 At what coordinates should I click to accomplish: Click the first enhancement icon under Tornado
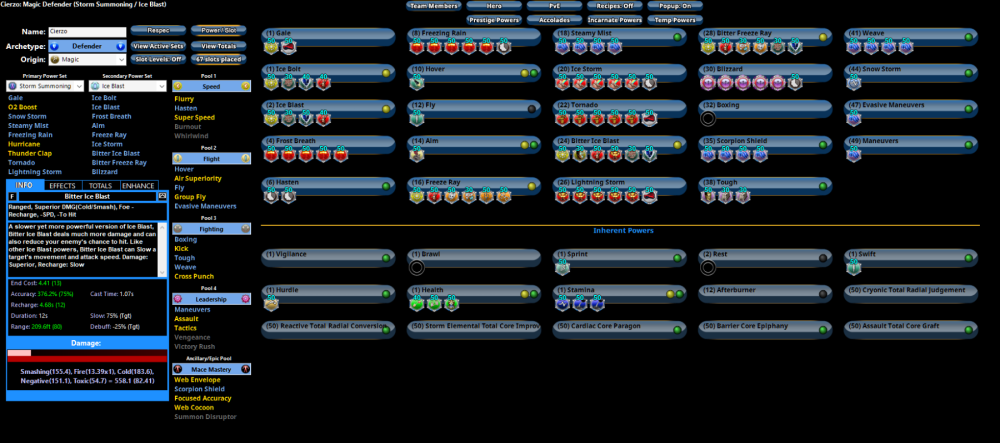(x=564, y=117)
